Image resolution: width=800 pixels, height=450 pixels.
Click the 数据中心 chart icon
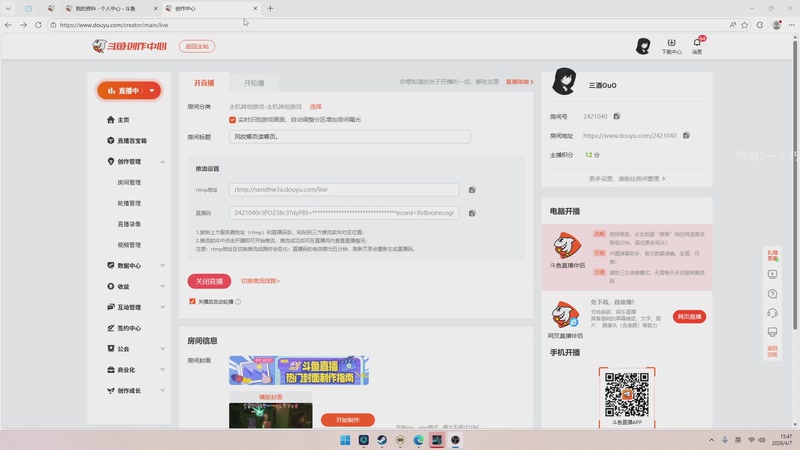tap(111, 265)
